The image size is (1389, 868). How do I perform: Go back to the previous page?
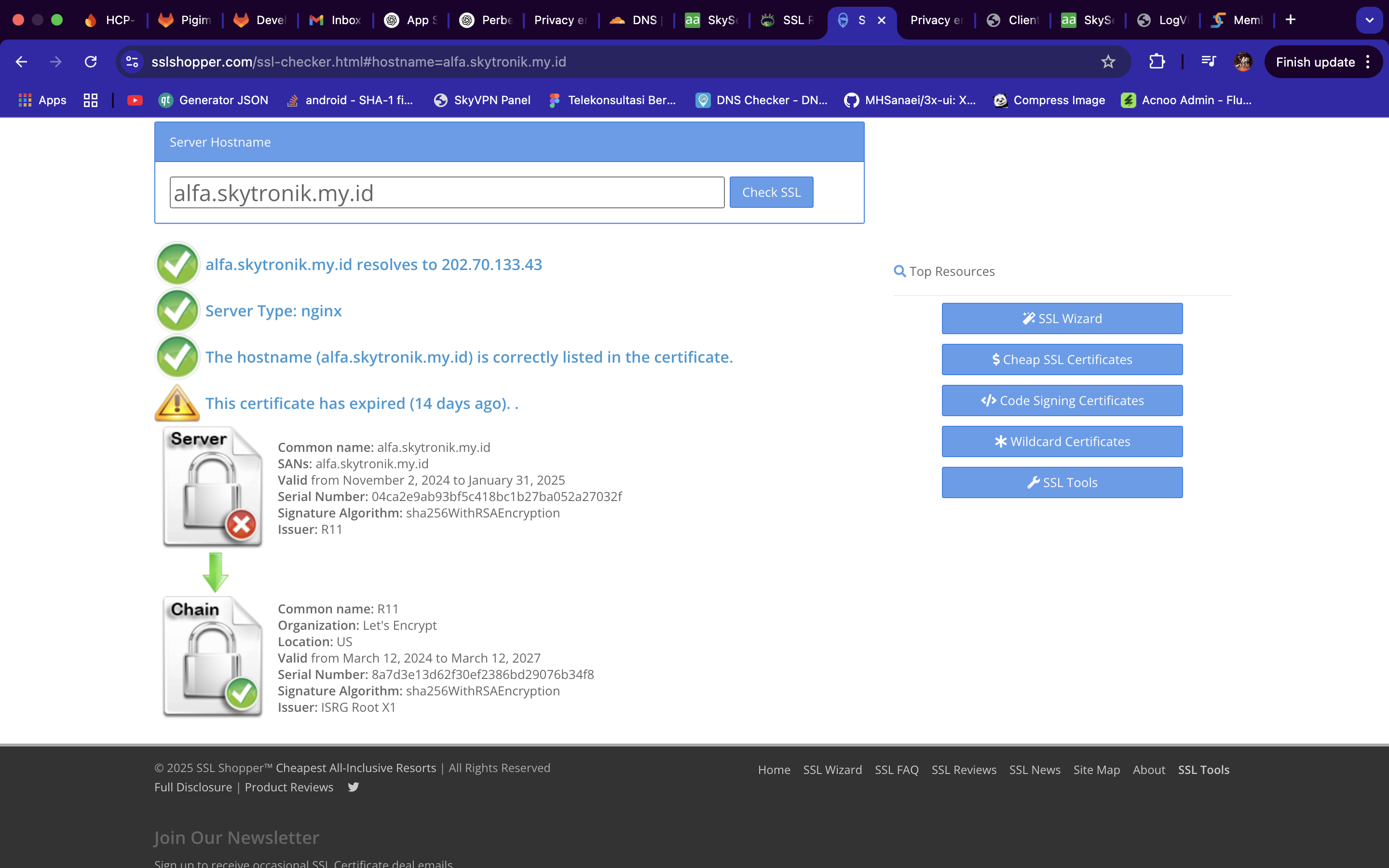point(21,62)
